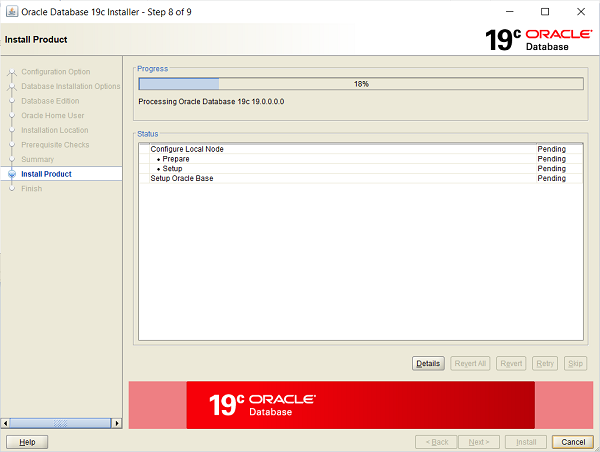
Task: Select the Install Product step
Action: (x=46, y=174)
